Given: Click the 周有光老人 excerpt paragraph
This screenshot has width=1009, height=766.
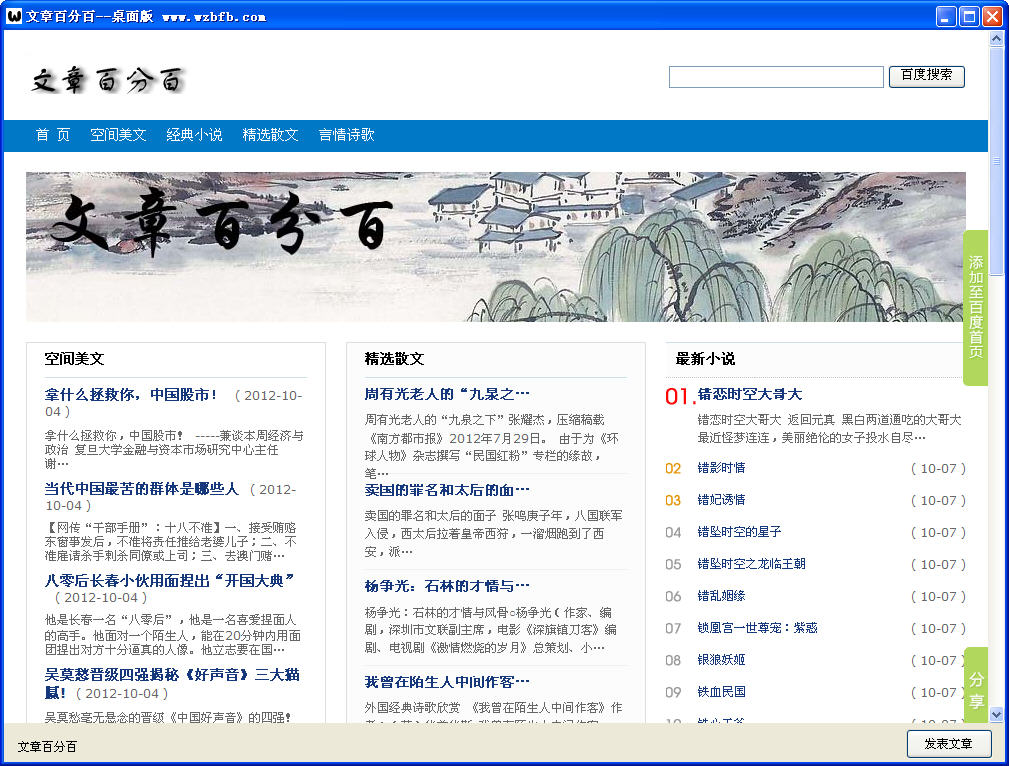Looking at the screenshot, I should [x=492, y=446].
